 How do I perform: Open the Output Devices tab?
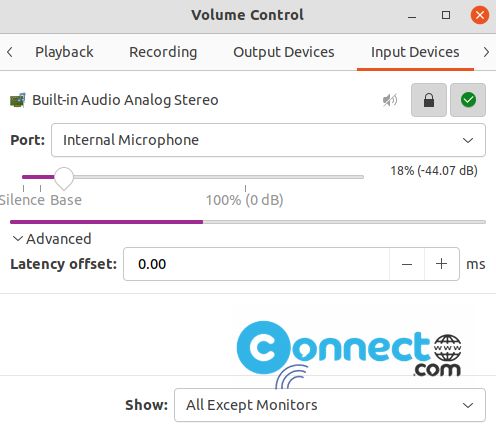point(284,52)
